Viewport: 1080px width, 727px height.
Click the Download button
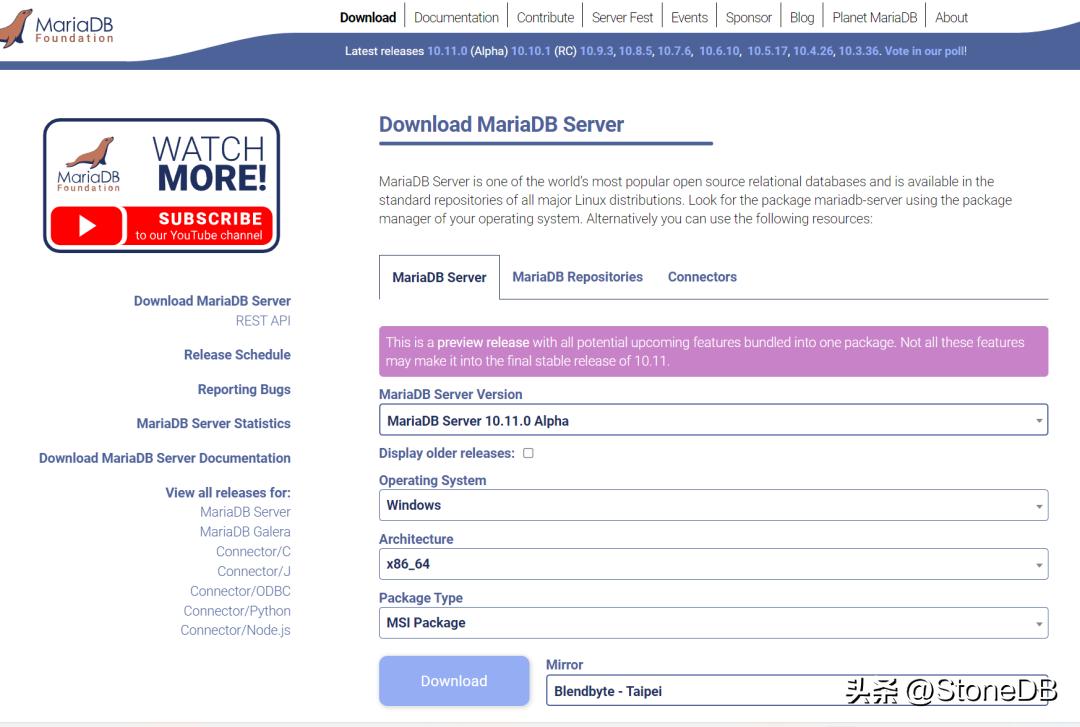point(454,681)
